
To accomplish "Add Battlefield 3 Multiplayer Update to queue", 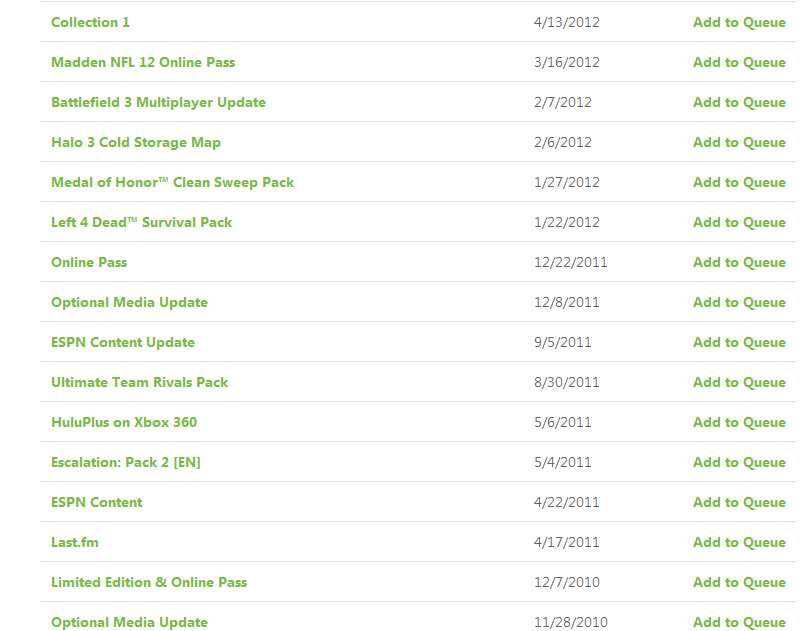I will [739, 103].
